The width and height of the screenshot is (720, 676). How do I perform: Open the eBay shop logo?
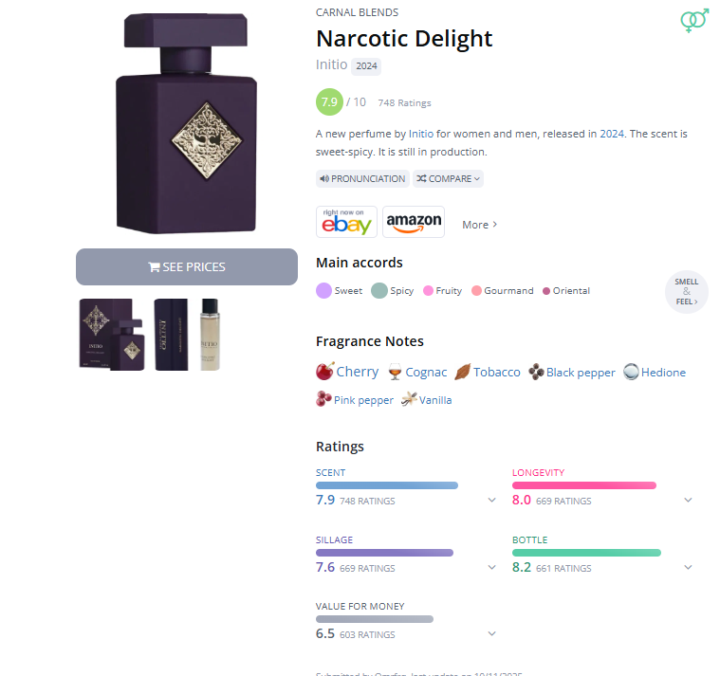(346, 222)
